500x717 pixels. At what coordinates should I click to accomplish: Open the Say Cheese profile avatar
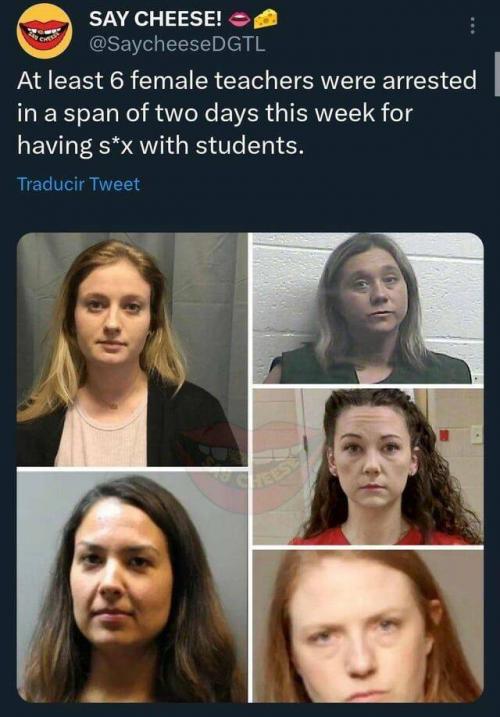click(x=44, y=31)
